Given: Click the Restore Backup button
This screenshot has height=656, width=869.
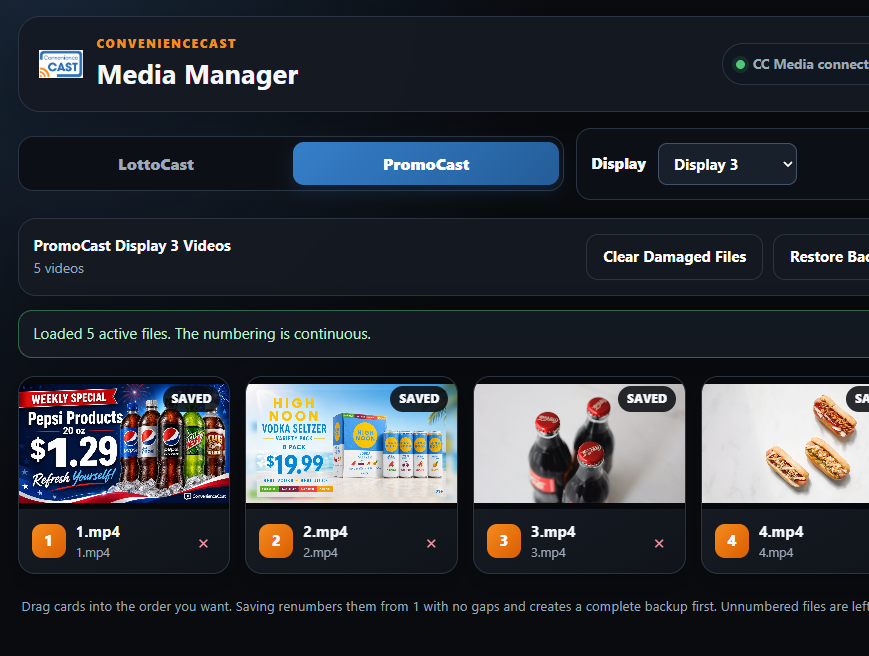Looking at the screenshot, I should tap(822, 257).
